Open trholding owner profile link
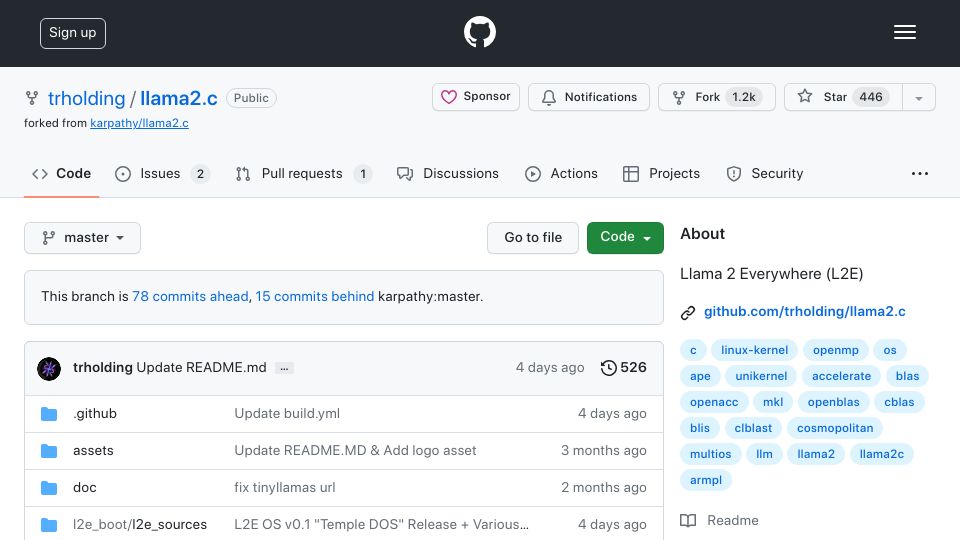 [86, 98]
